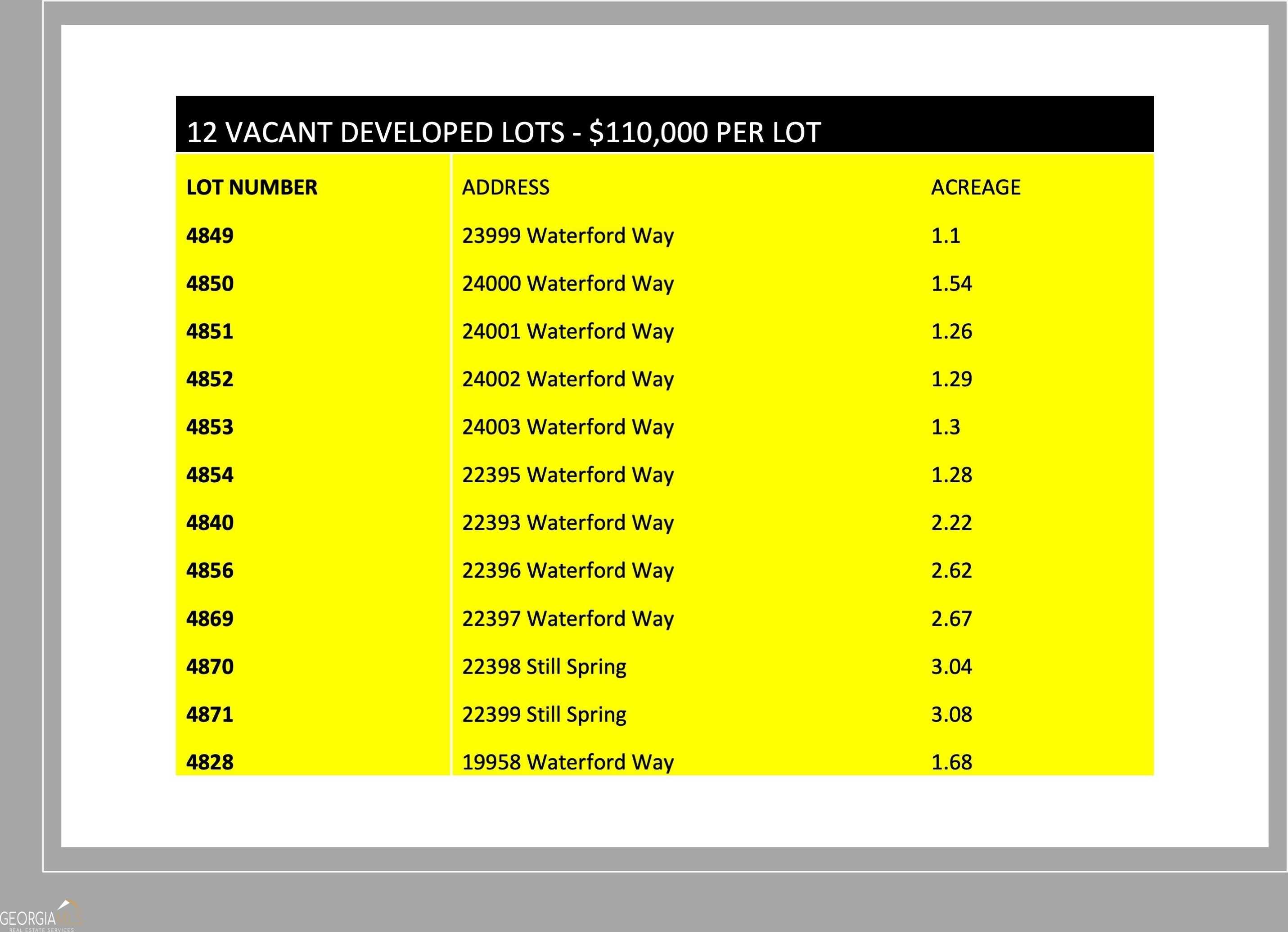Click acreage value 1.28

[x=951, y=475]
